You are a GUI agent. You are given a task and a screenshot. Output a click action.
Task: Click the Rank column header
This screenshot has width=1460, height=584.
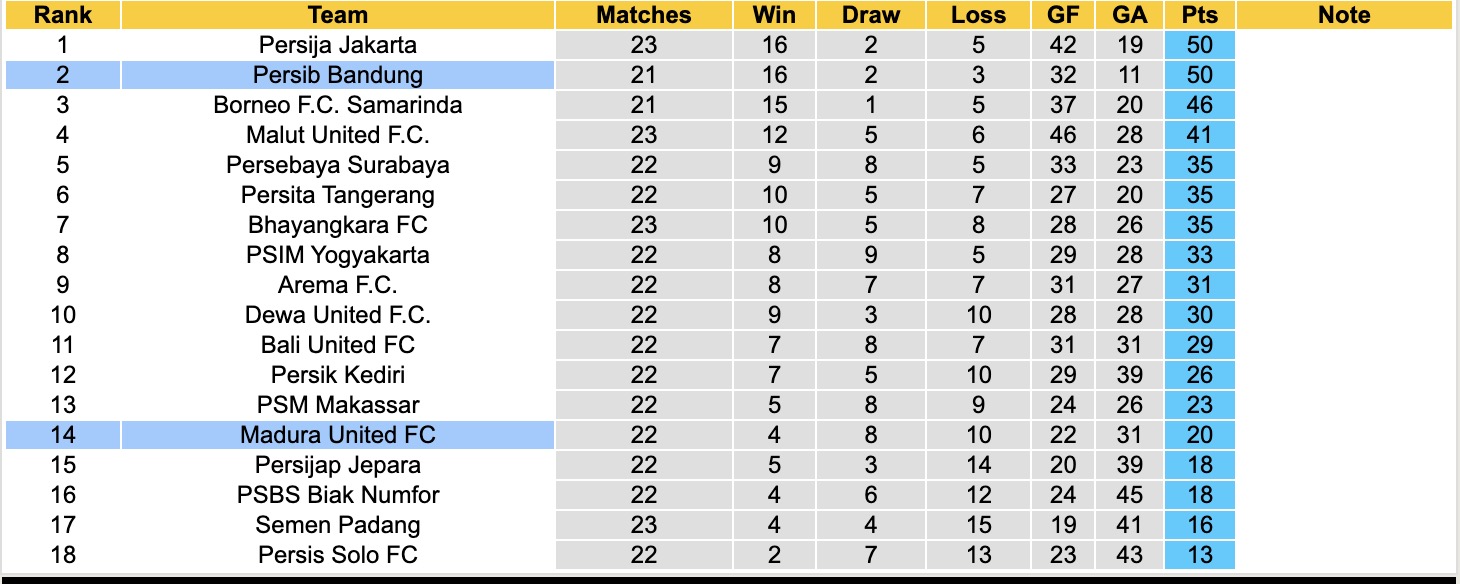[x=62, y=15]
